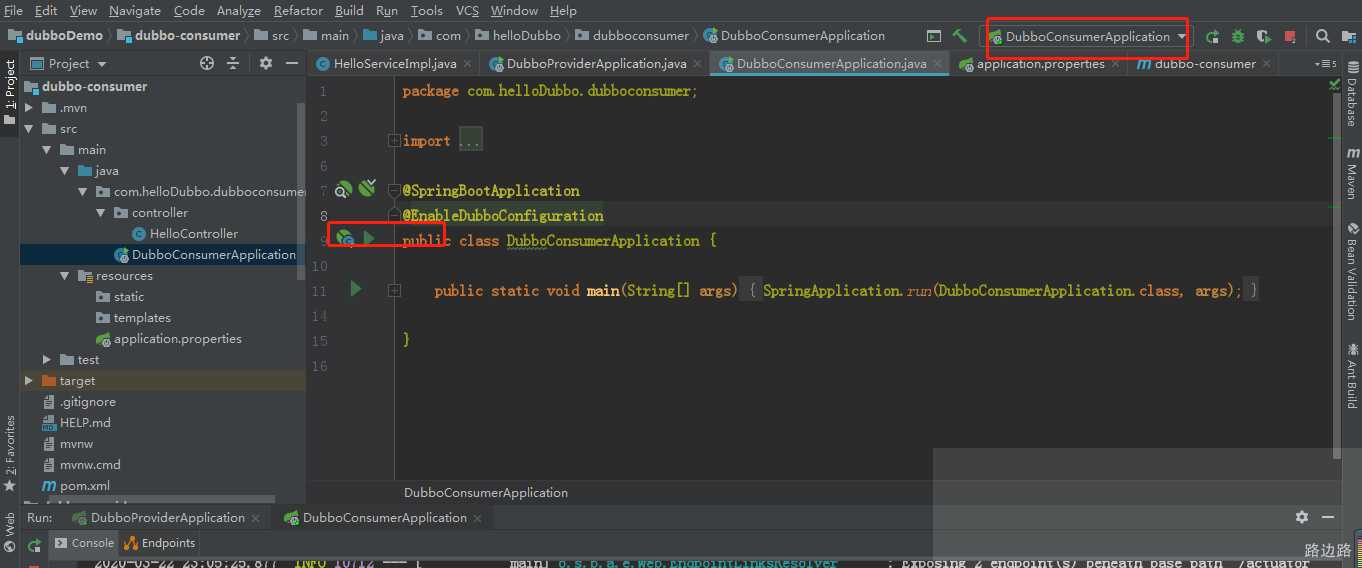Click the Collapse All icon in the Project panel
Screen dimensions: 1362x568
(x=233, y=63)
